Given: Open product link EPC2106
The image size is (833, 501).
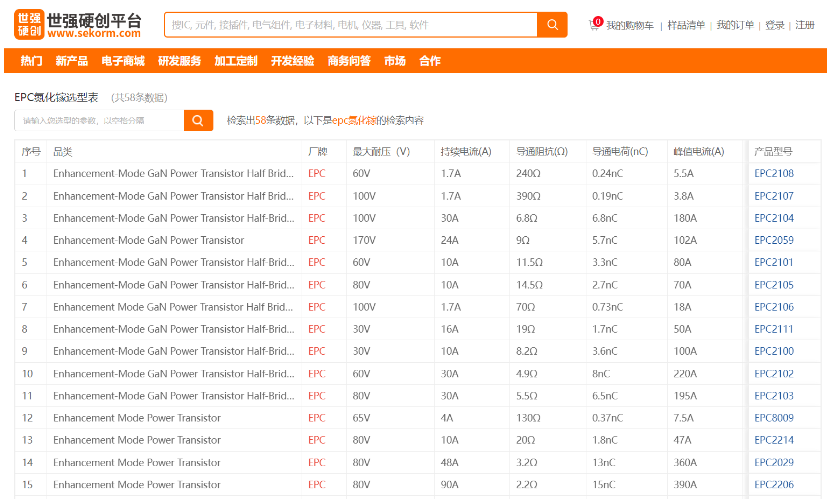Looking at the screenshot, I should pyautogui.click(x=774, y=307).
